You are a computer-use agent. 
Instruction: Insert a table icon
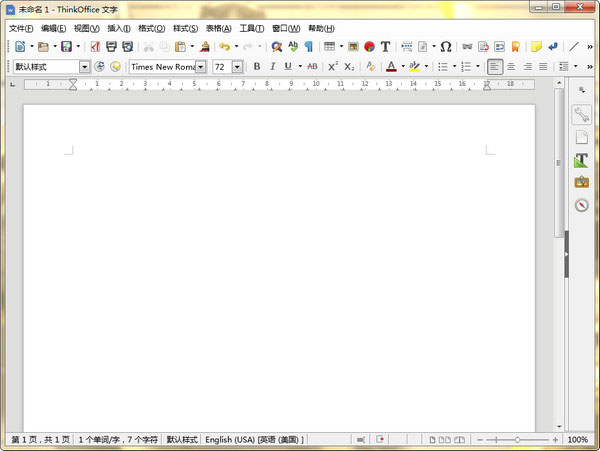coord(329,47)
